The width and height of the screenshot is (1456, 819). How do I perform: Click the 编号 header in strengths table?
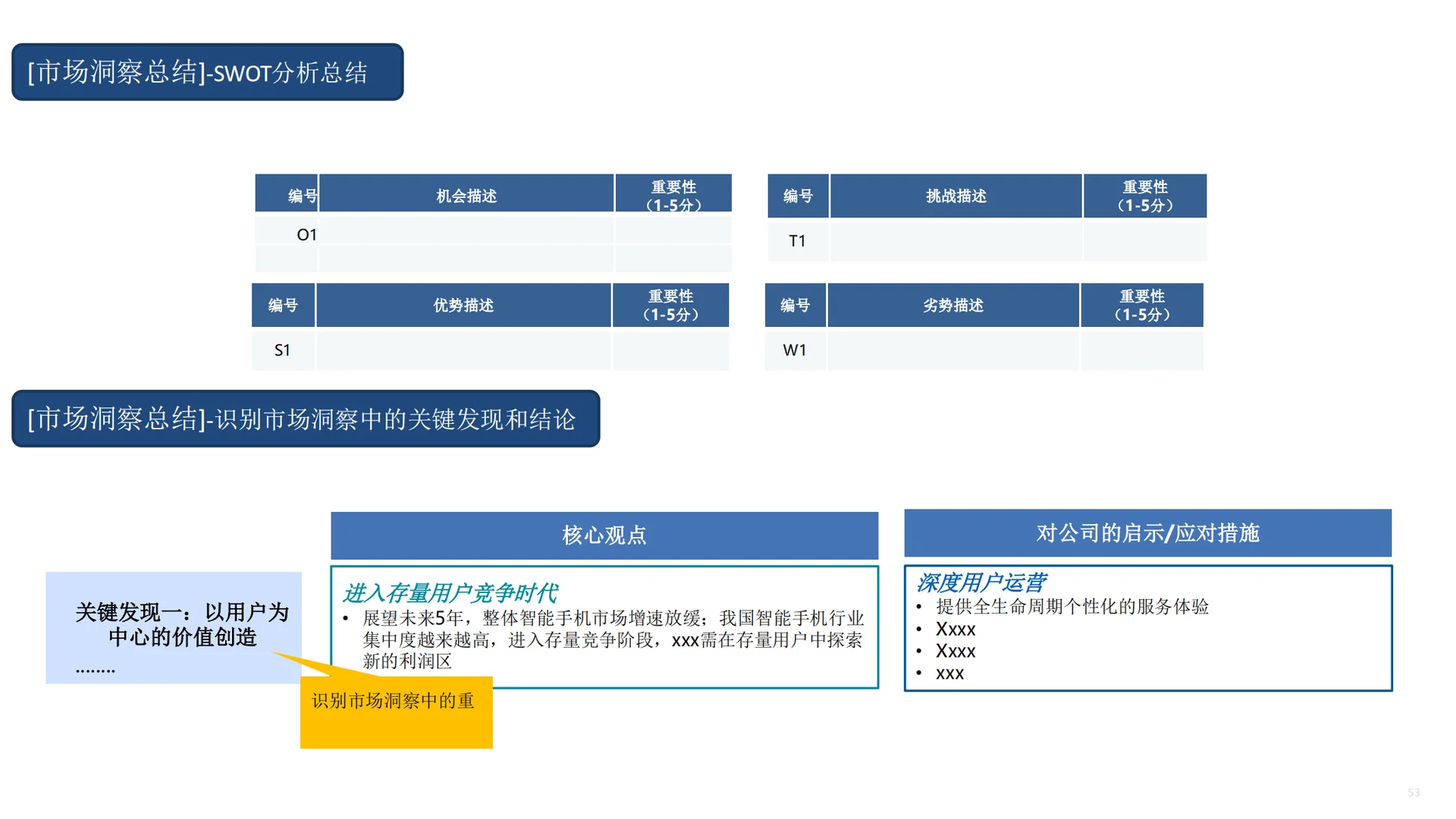pos(283,305)
